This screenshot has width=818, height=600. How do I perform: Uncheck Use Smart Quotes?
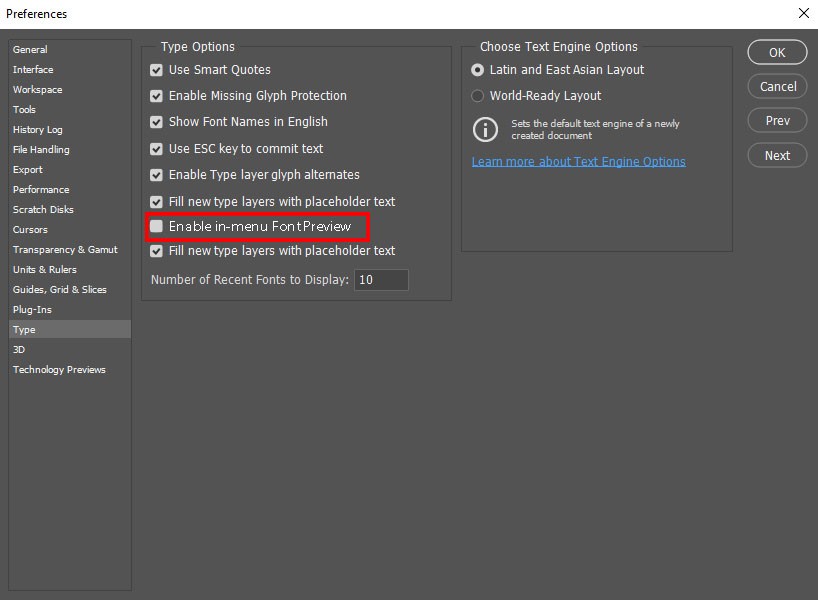tap(156, 70)
